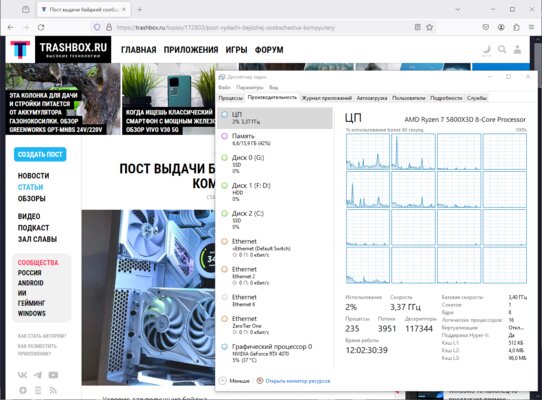Open Параметры menu in Task Manager

coord(250,87)
